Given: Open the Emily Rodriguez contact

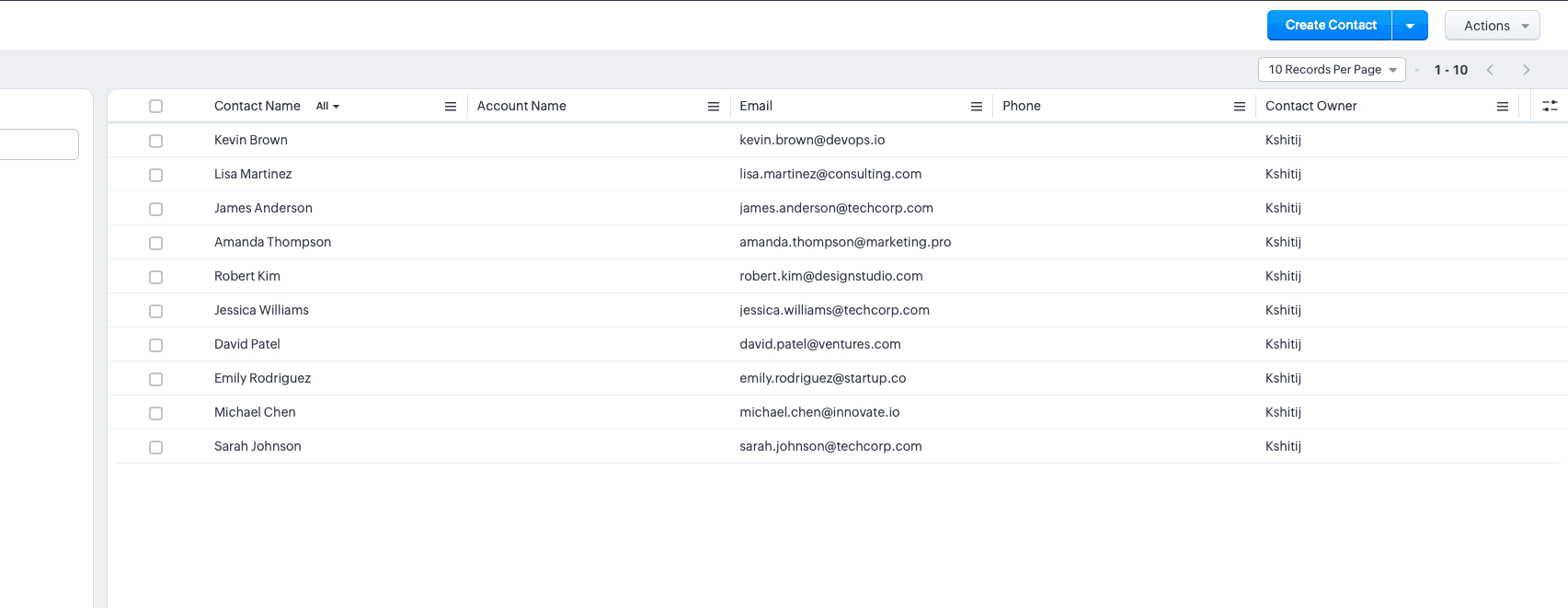Looking at the screenshot, I should pyautogui.click(x=262, y=378).
